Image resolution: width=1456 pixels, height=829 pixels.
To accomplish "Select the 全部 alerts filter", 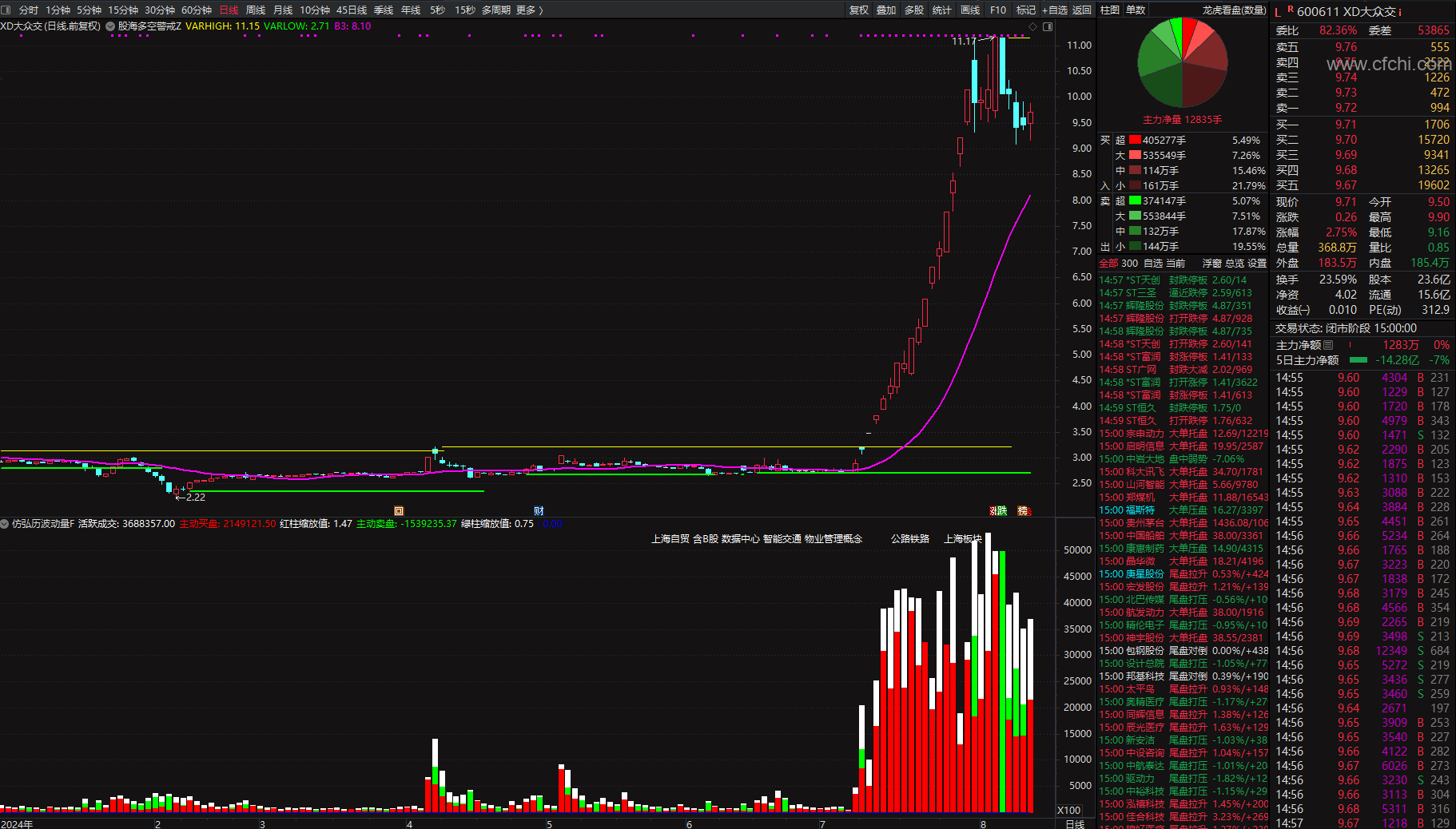I will pos(1109,263).
